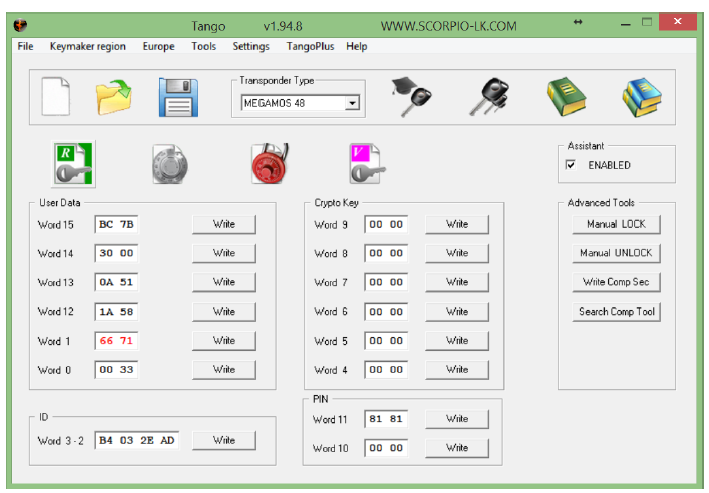Toggle the Assistant ENABLED checkbox
This screenshot has height=493, width=709.
pos(571,165)
